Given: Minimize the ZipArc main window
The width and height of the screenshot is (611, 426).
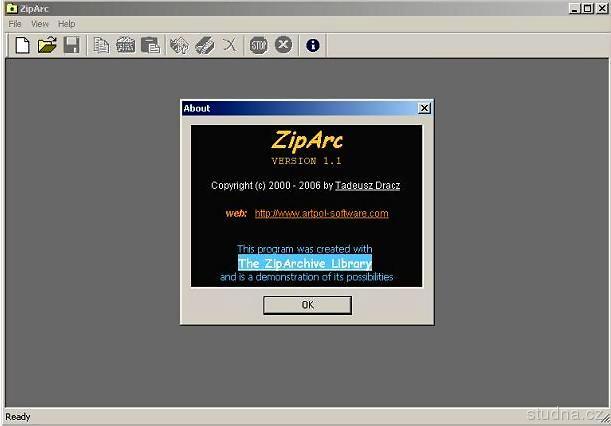Looking at the screenshot, I should coord(574,8).
